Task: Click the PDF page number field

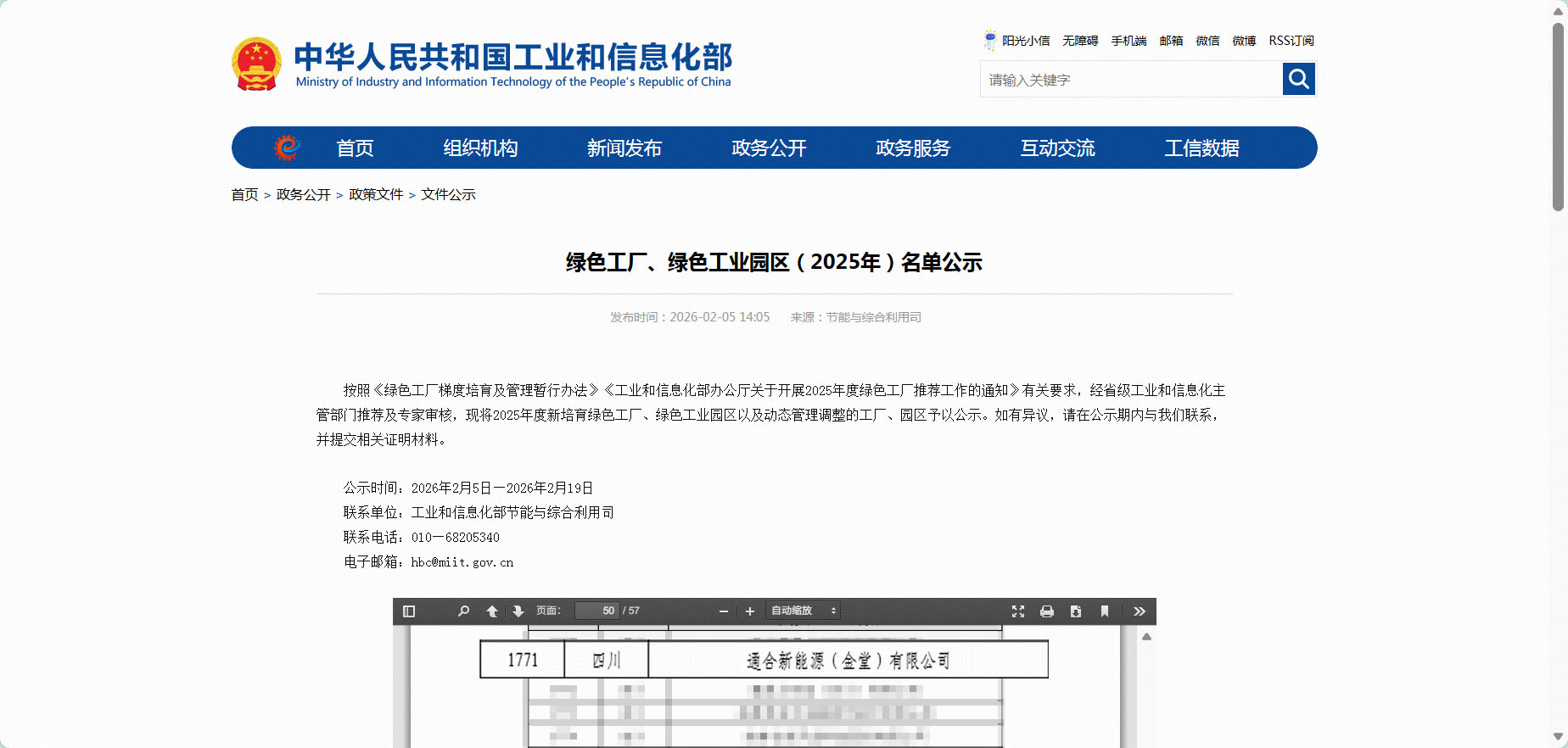Action: coord(596,611)
